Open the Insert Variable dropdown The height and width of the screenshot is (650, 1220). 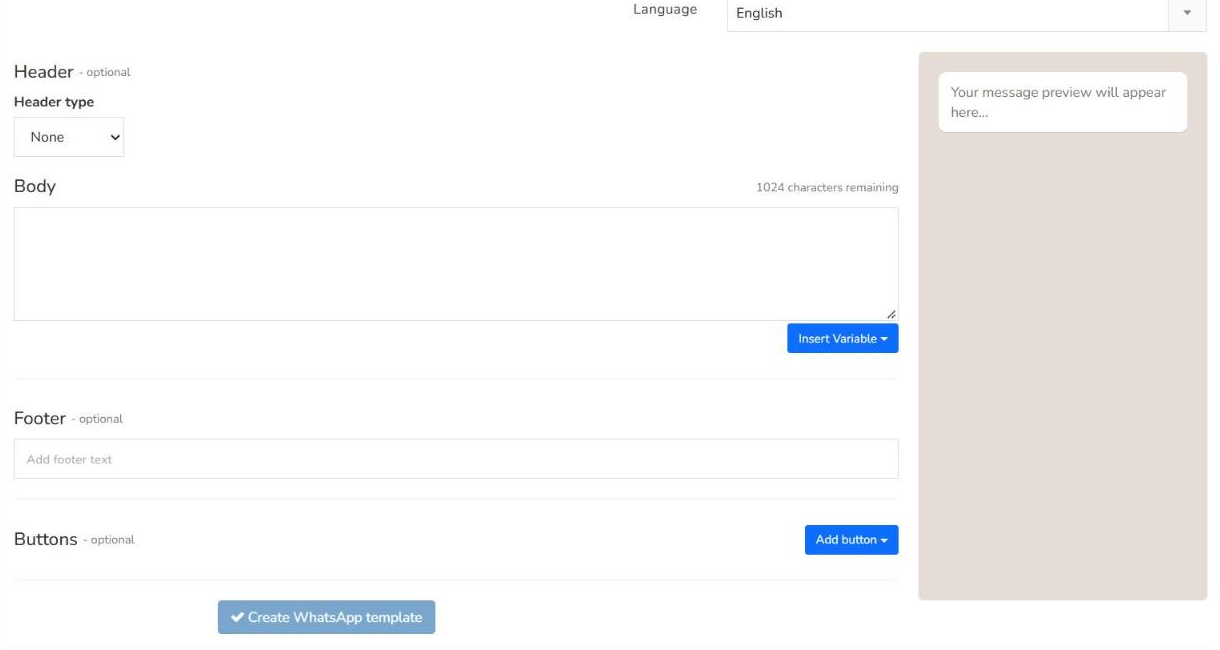843,339
